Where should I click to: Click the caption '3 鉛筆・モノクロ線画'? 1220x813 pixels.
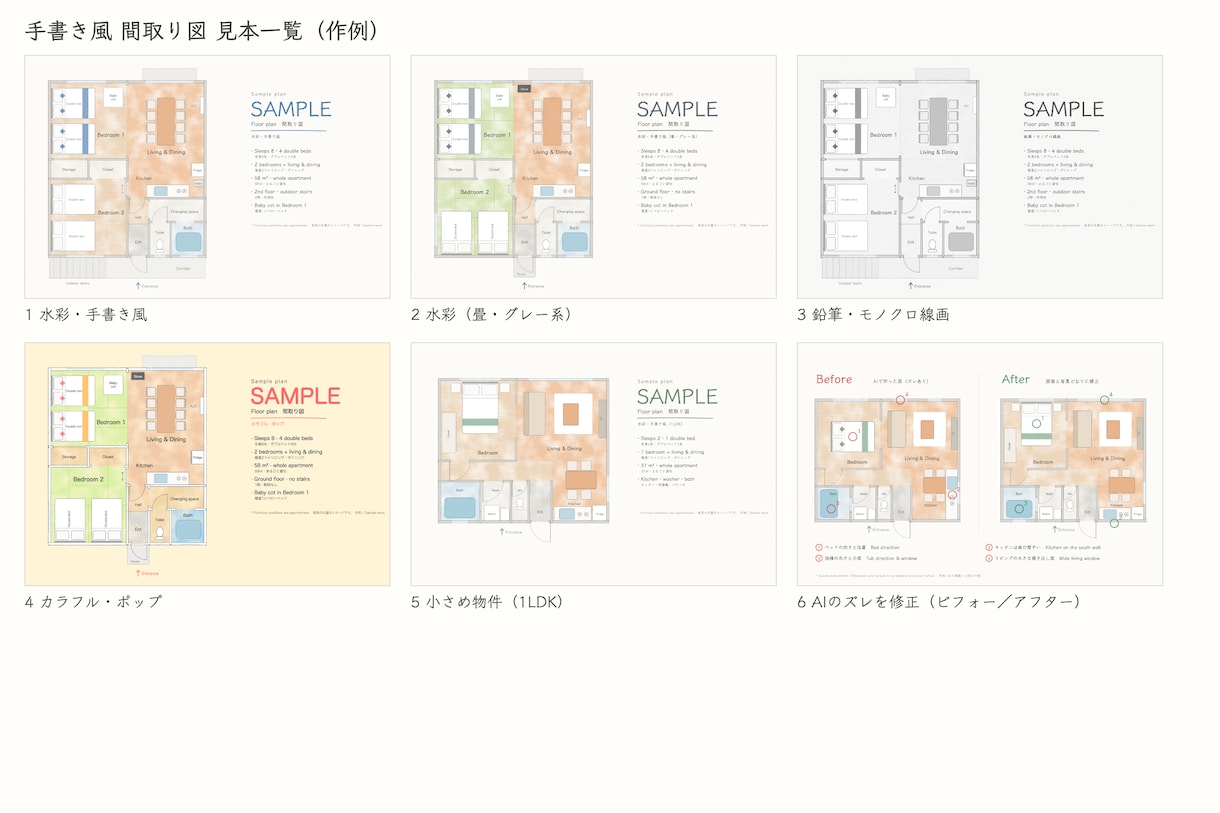[874, 315]
